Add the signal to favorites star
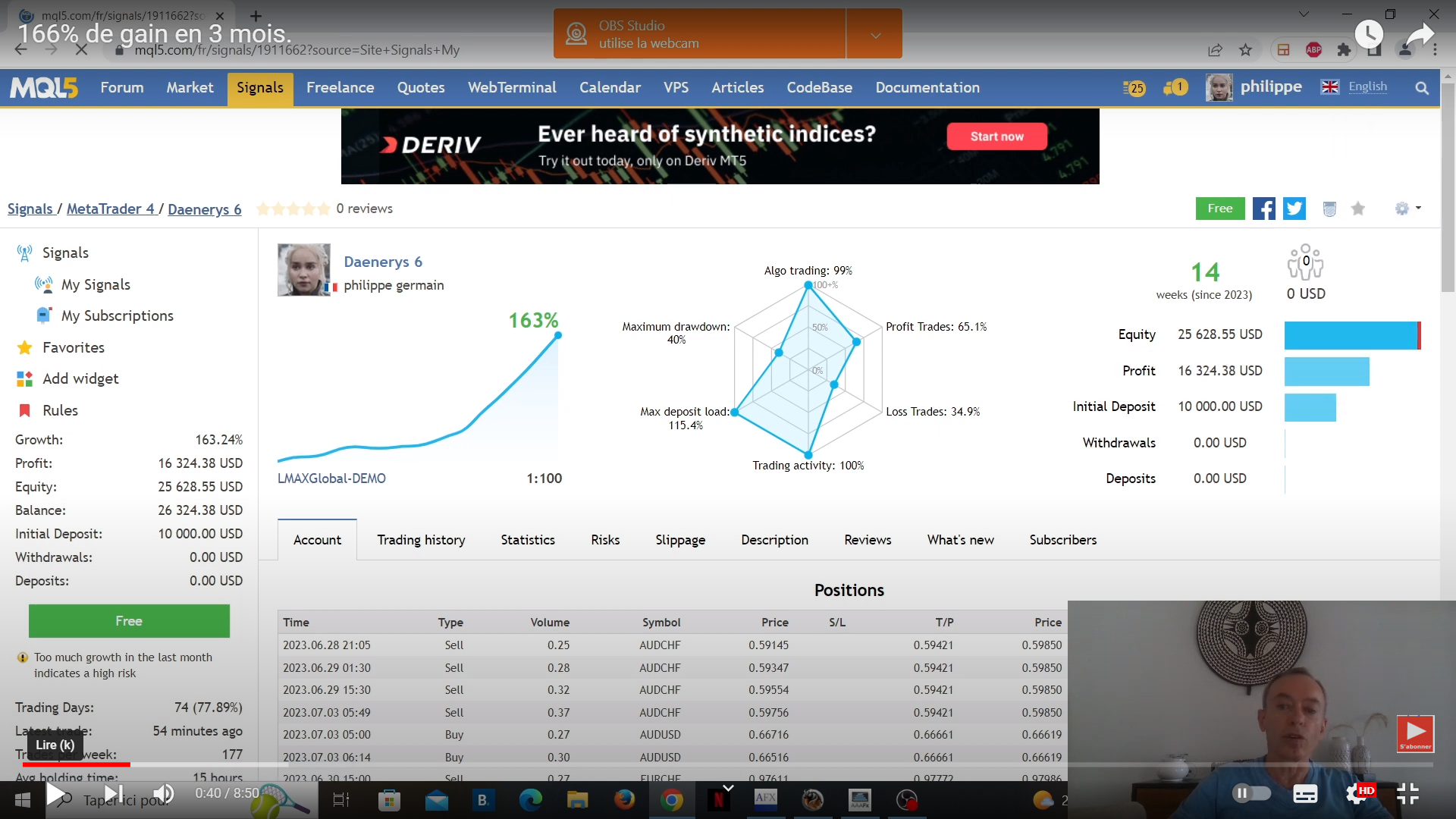1456x819 pixels. [1358, 209]
